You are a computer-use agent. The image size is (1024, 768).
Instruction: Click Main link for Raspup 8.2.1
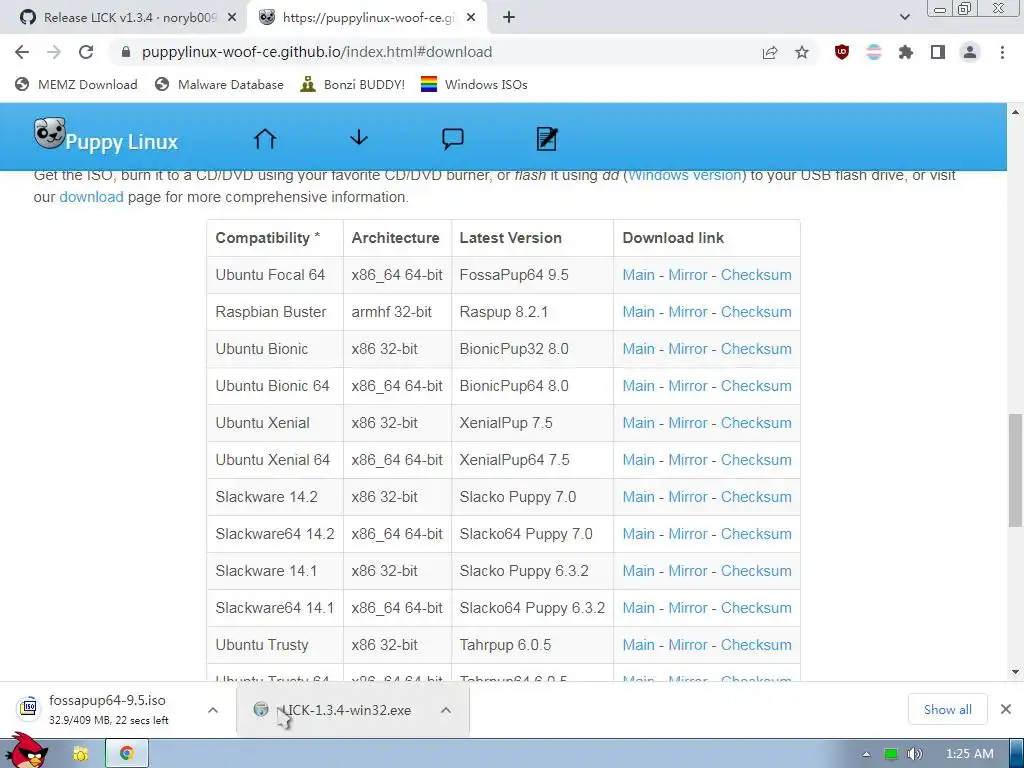click(638, 312)
